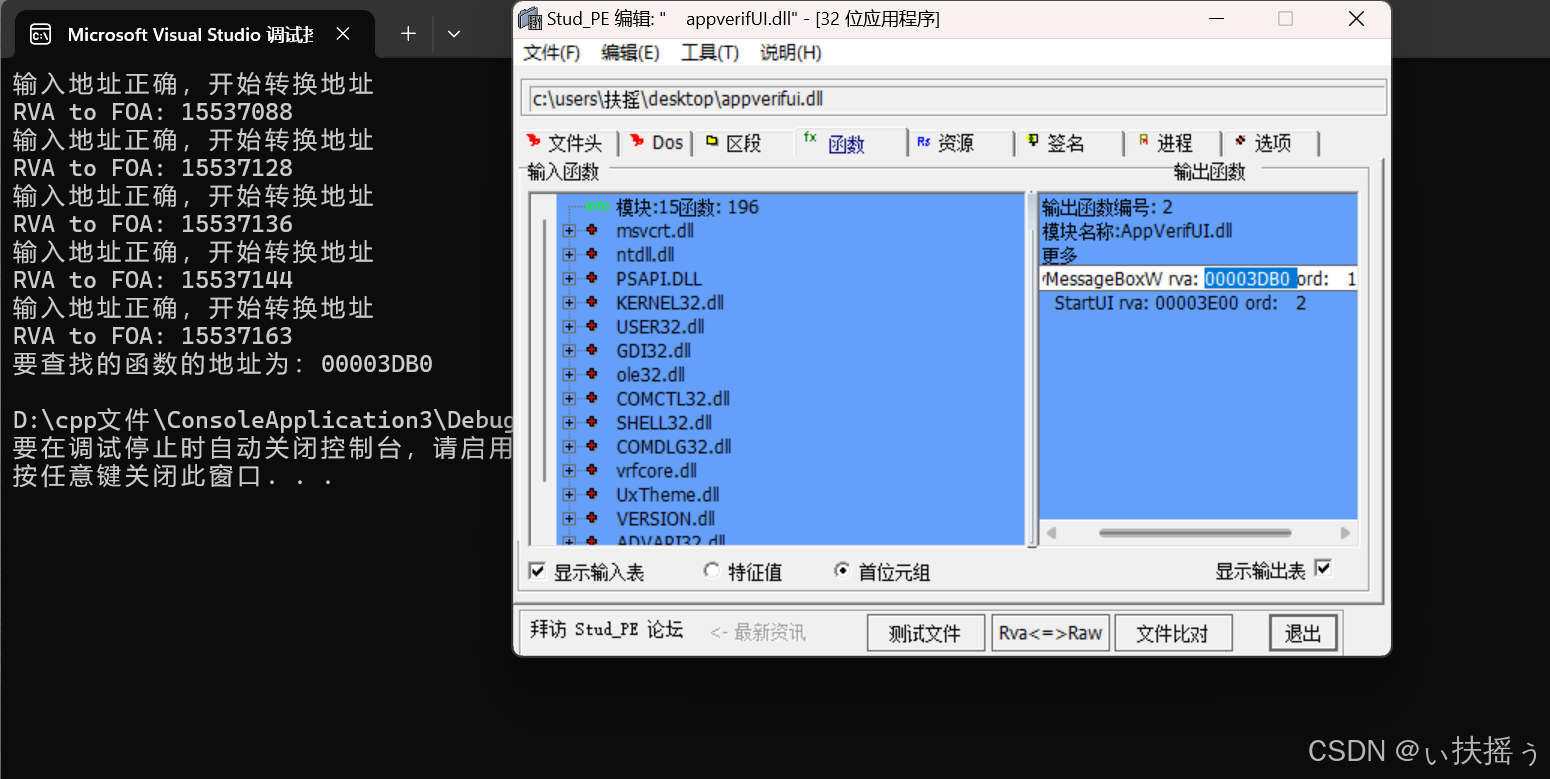1550x779 pixels.
Task: Click the 退出 button
Action: [1303, 633]
